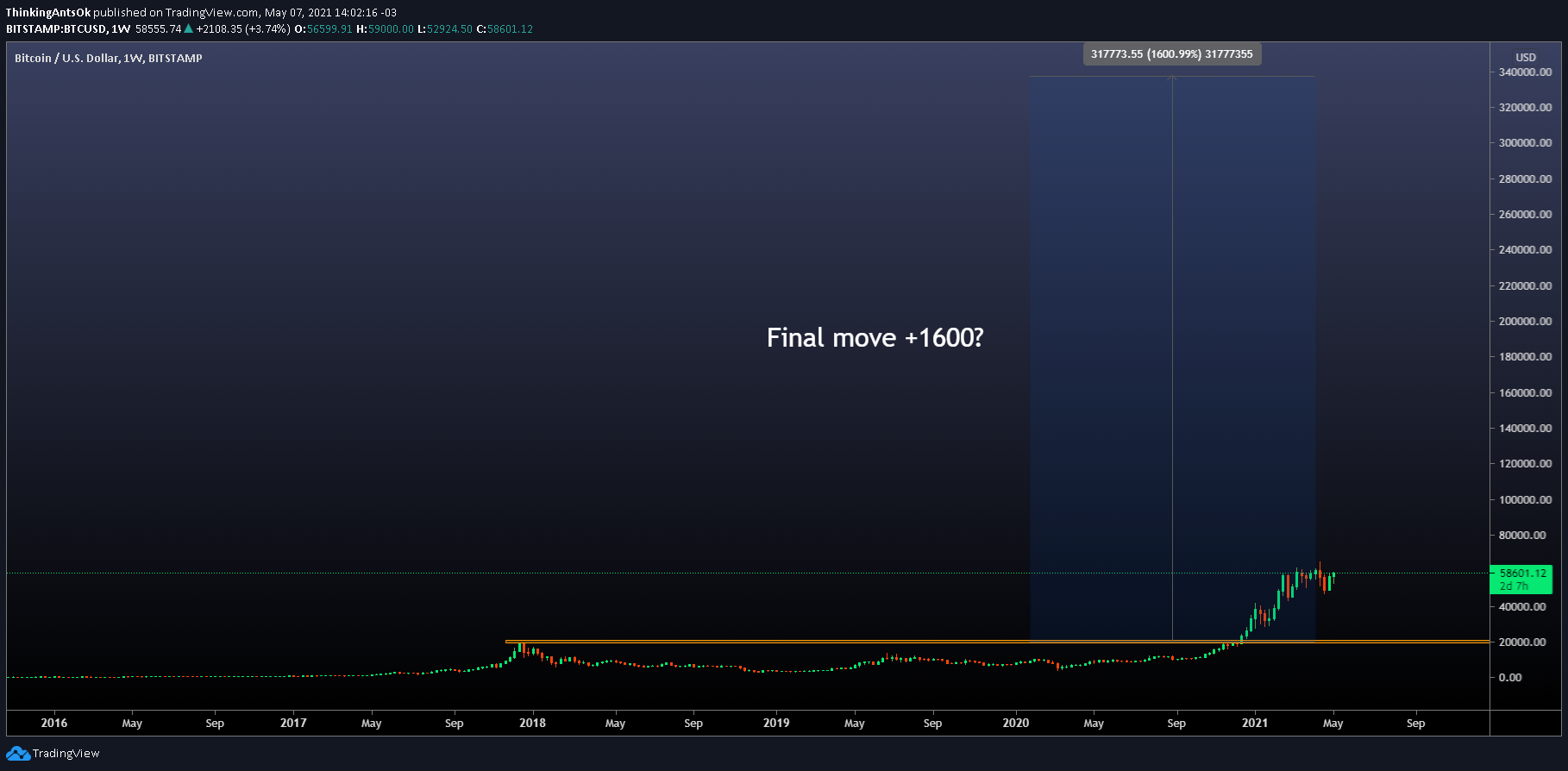Click the 317773.55 (1600.99%) measurement label
Image resolution: width=1568 pixels, height=771 pixels.
1172,54
